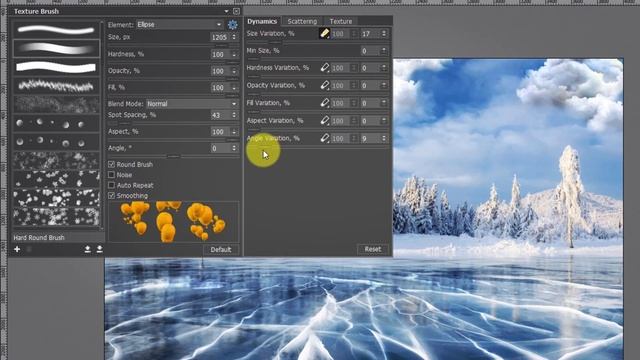Click the Reset button in Dynamics

373,249
